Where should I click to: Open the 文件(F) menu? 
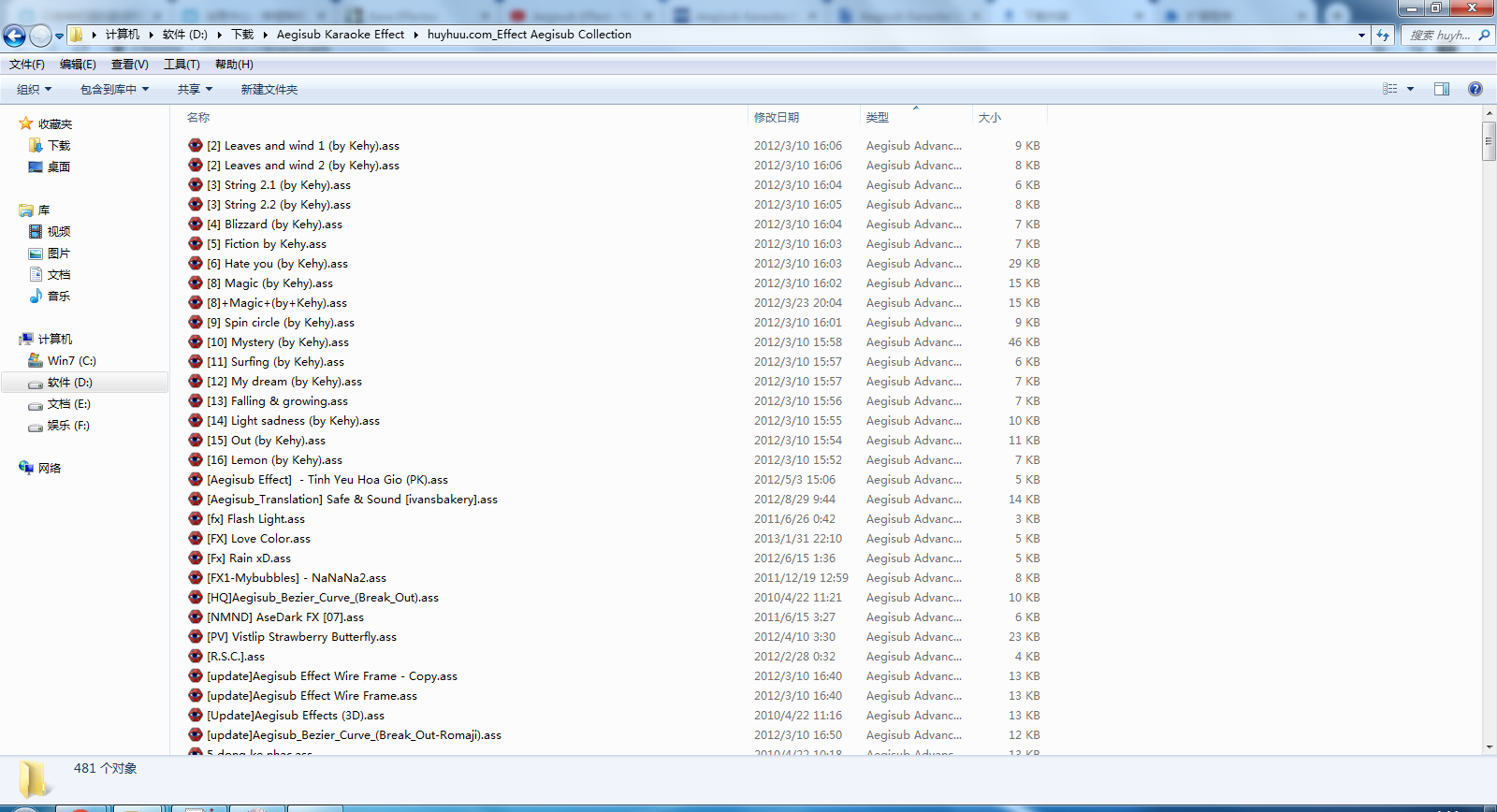27,65
